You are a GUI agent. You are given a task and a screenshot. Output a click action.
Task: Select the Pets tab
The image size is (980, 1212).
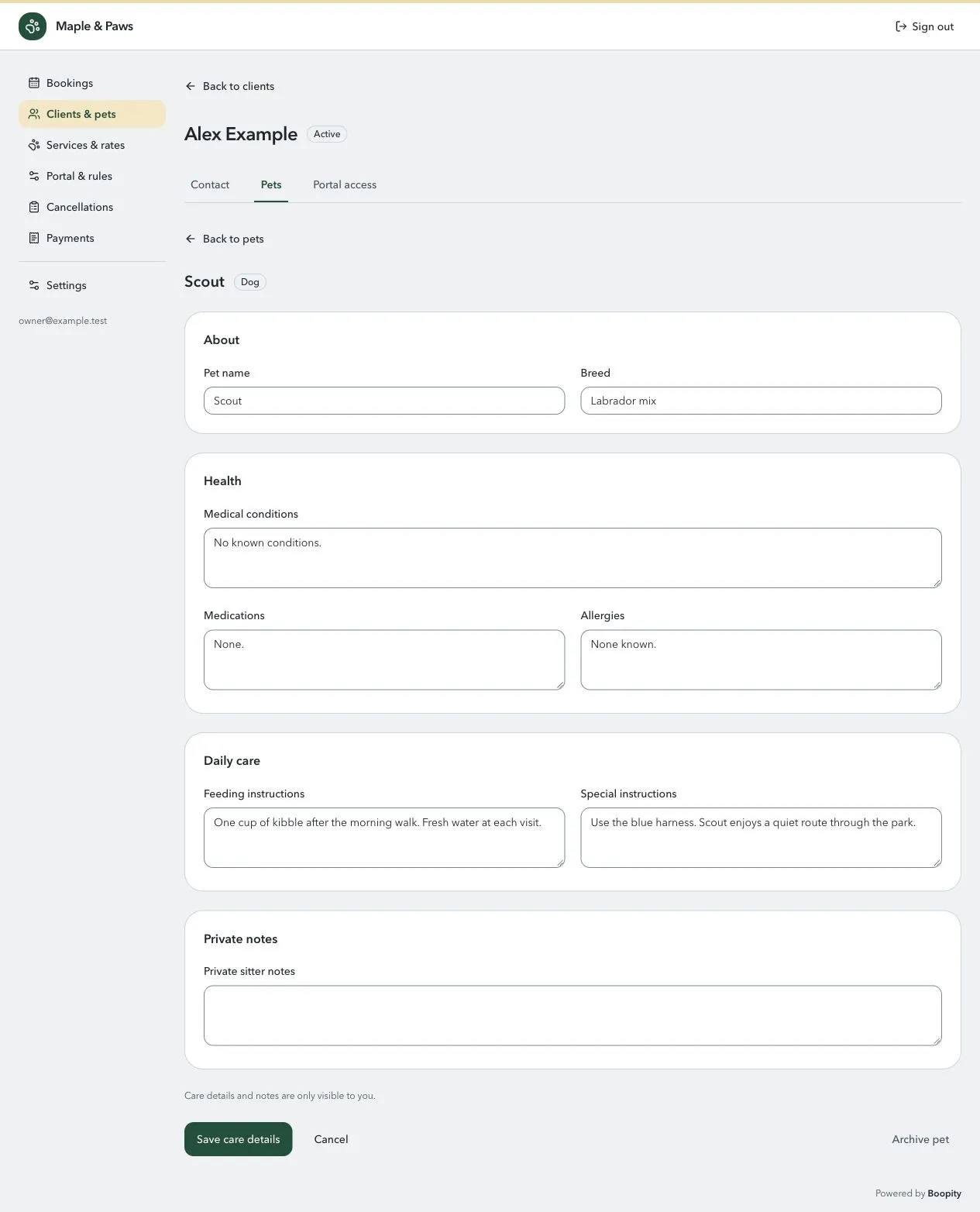pyautogui.click(x=271, y=184)
